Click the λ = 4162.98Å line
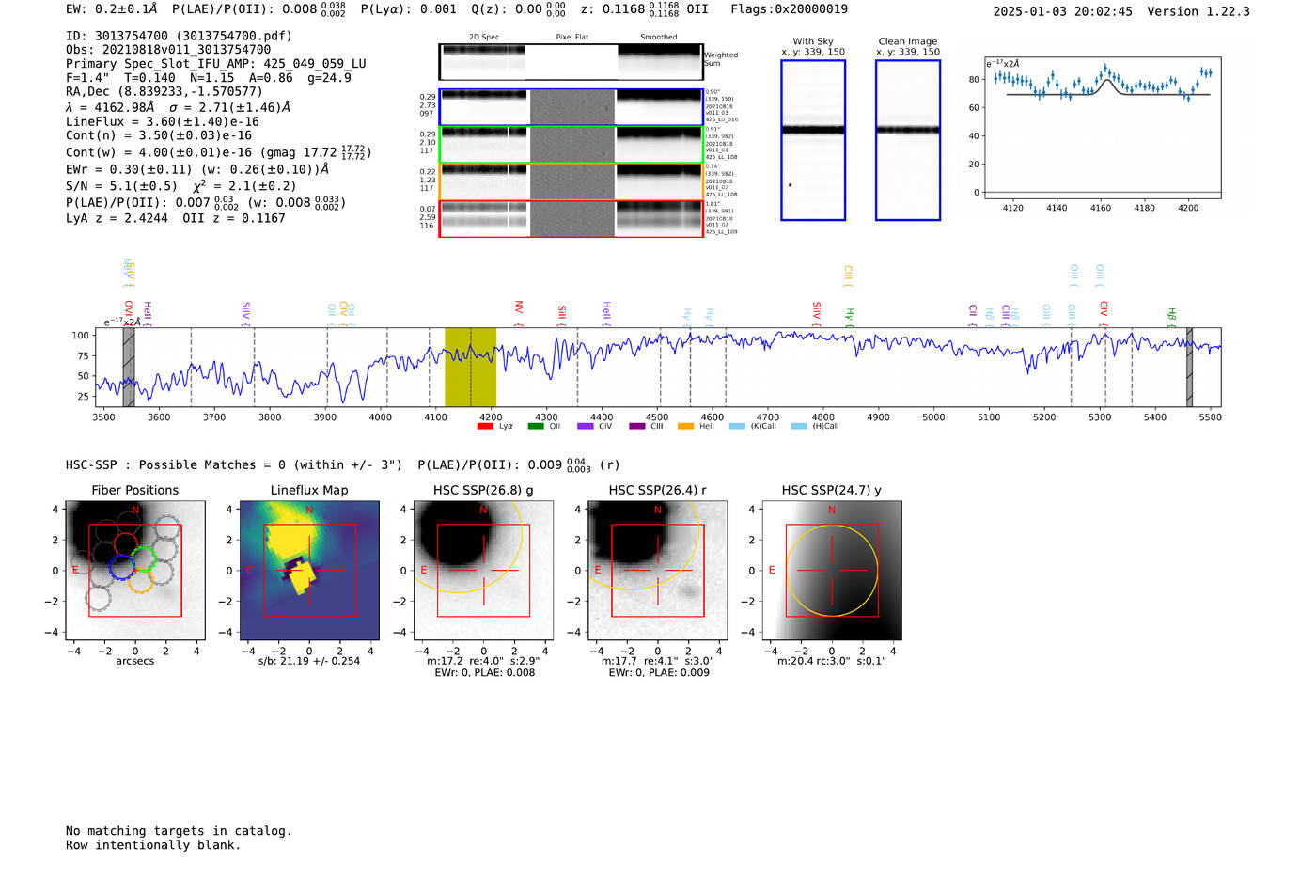The width and height of the screenshot is (1316, 896). [x=178, y=107]
